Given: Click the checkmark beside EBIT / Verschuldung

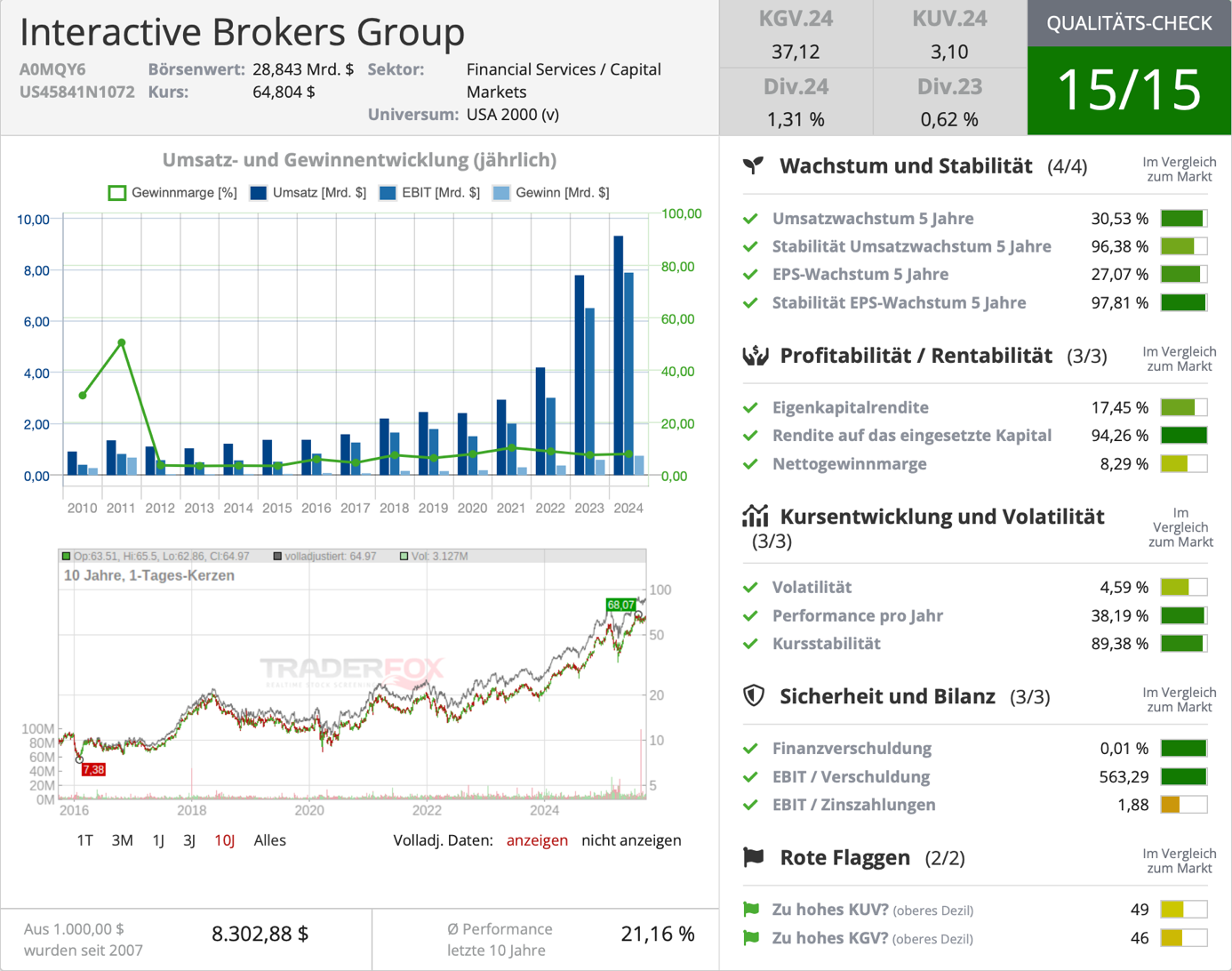Looking at the screenshot, I should 751,777.
